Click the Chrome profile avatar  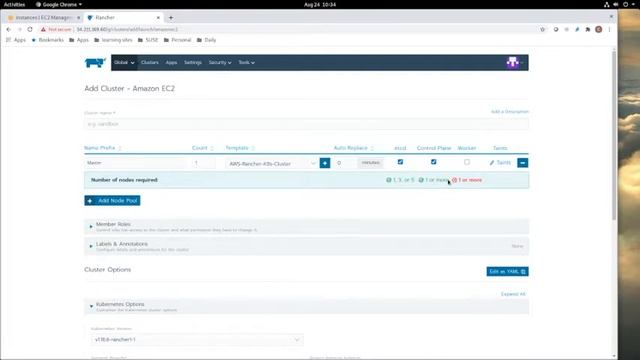[x=599, y=29]
